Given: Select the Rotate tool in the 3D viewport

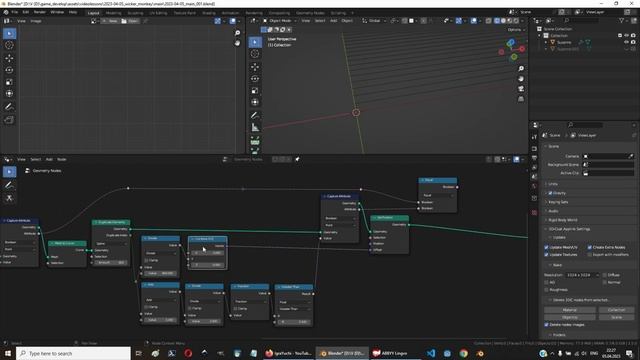Looking at the screenshot, I should tap(255, 78).
